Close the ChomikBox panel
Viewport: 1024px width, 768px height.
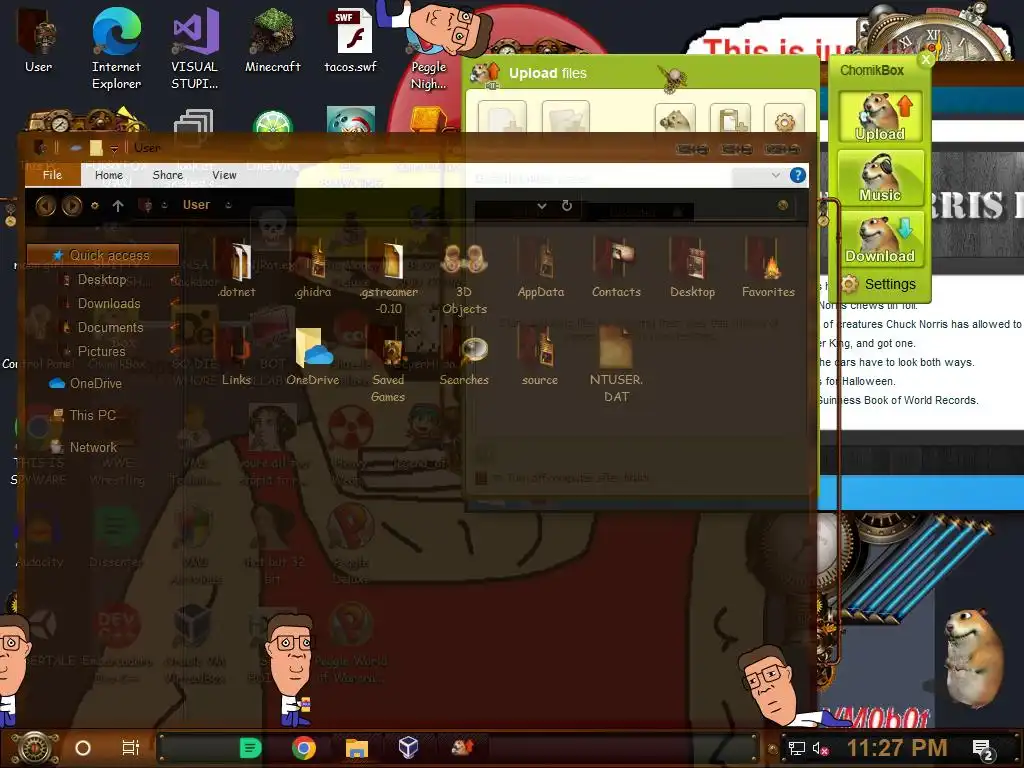coord(925,59)
